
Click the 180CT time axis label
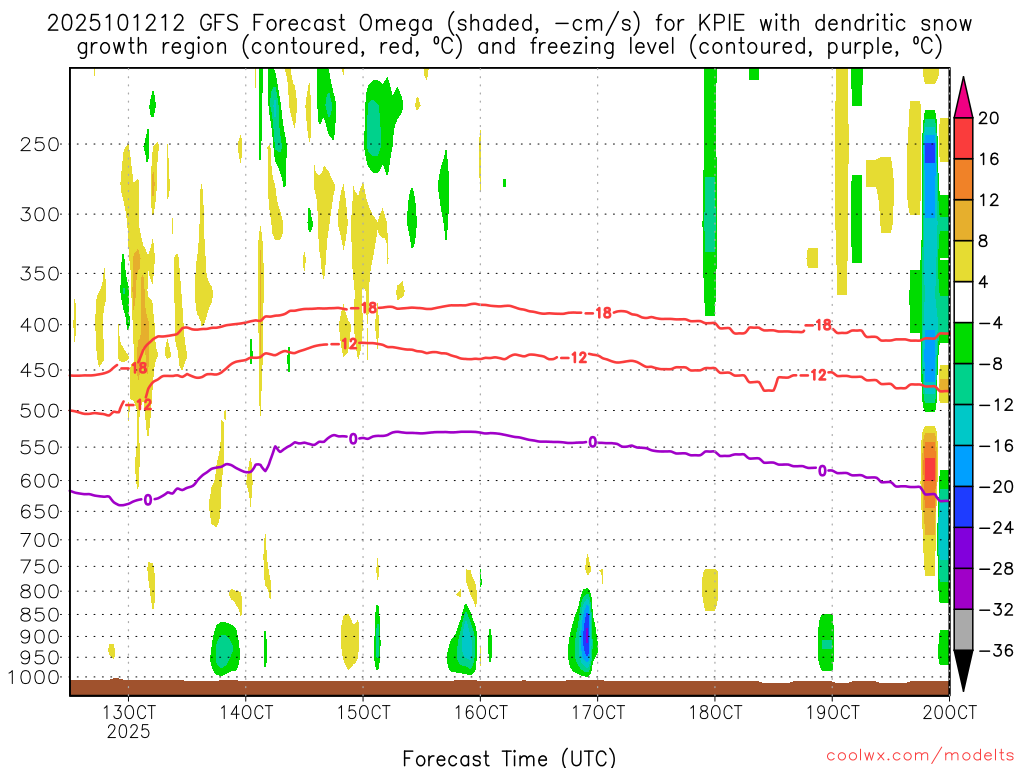(x=715, y=712)
